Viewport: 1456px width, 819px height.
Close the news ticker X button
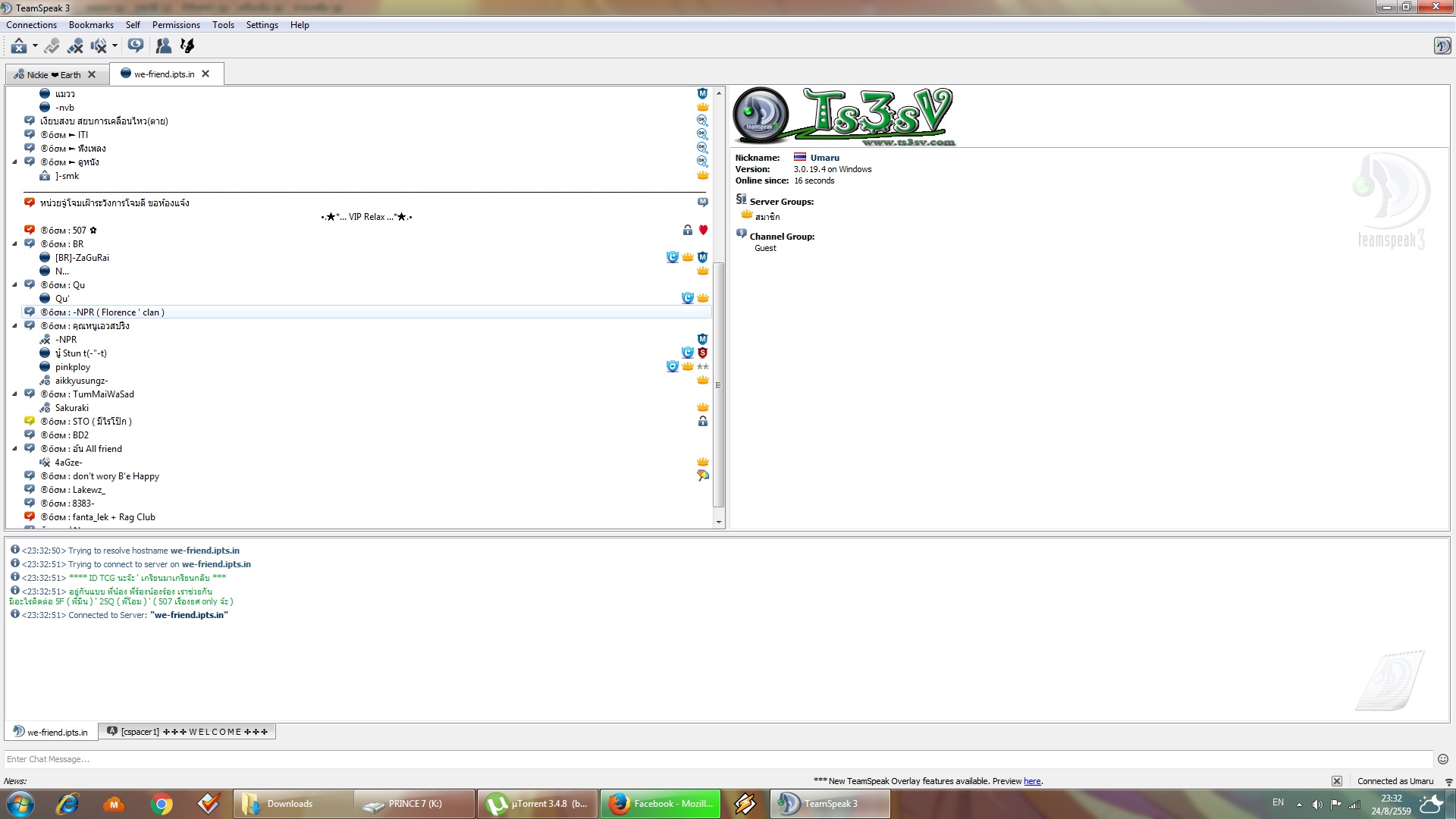point(1337,781)
